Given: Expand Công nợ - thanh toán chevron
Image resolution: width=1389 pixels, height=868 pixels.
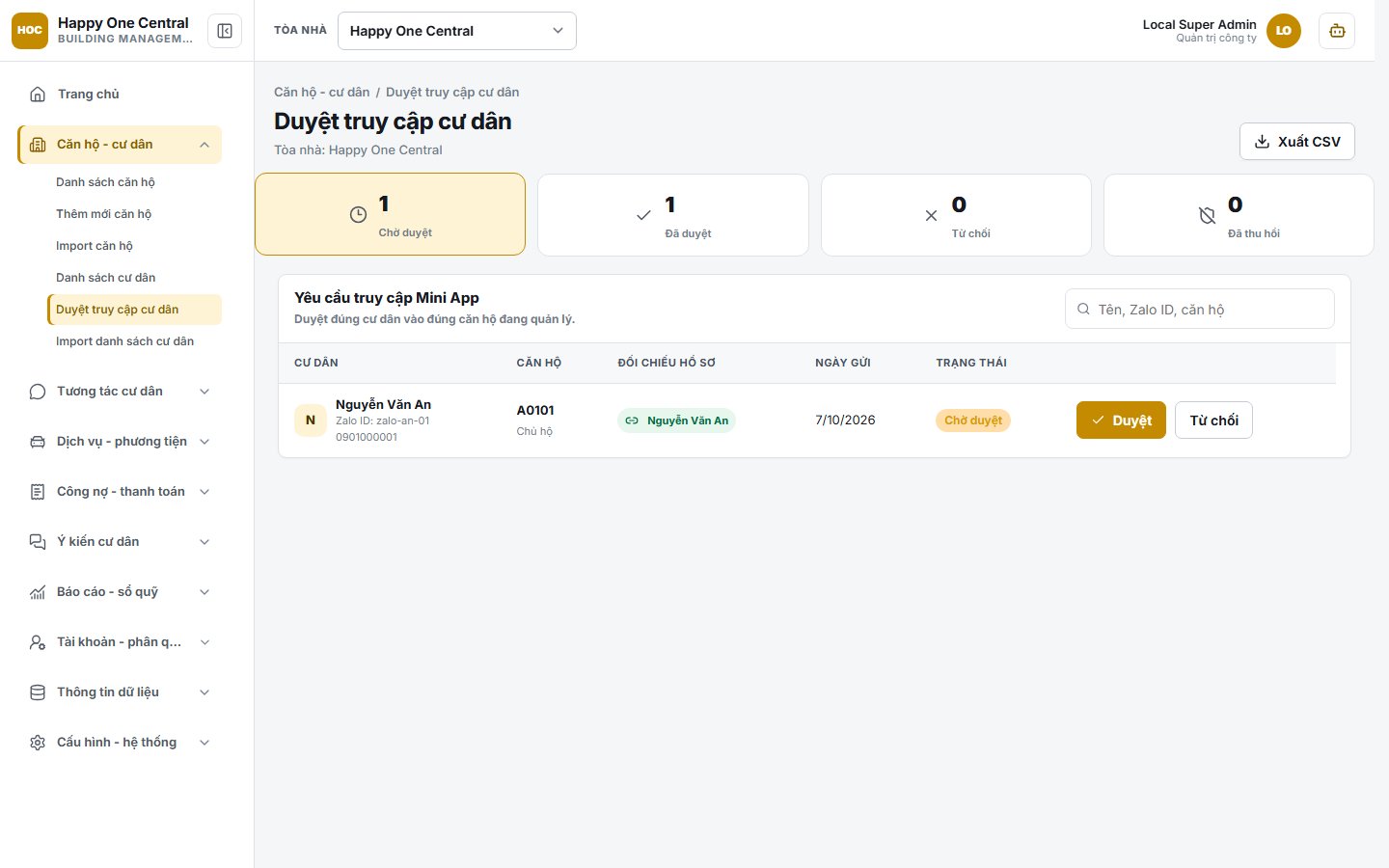Looking at the screenshot, I should tap(204, 492).
